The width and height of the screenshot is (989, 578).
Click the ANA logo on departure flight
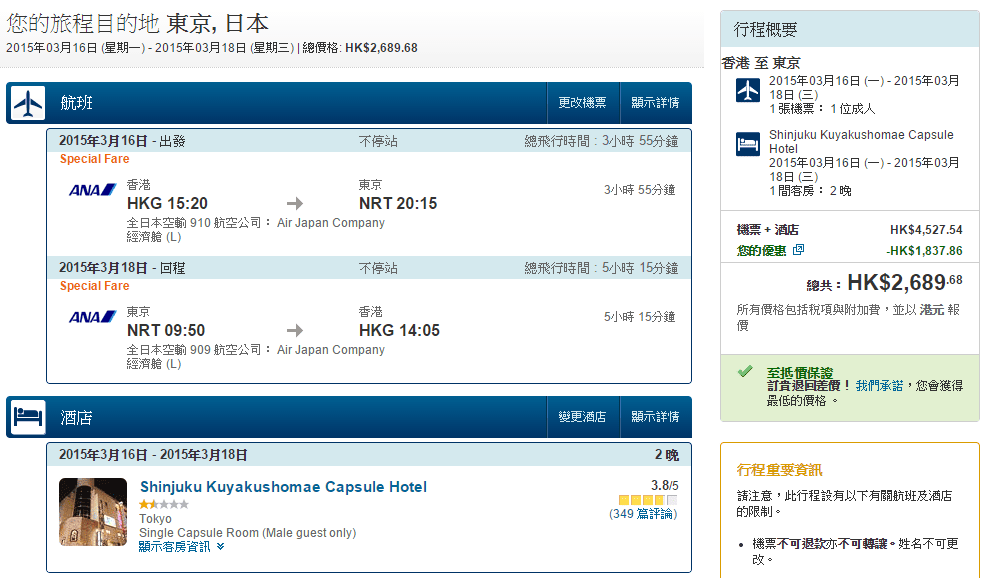(x=93, y=190)
